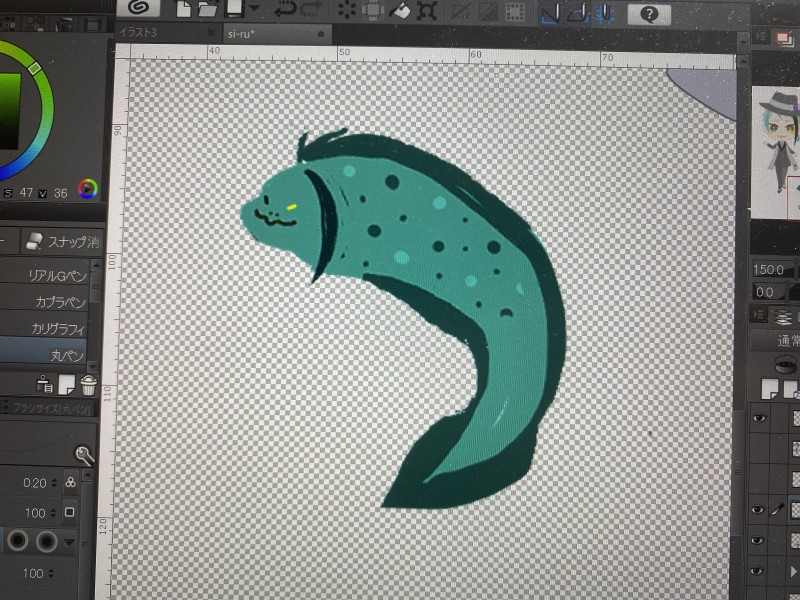Save the document with the Save icon
The image size is (800, 600).
[x=235, y=9]
